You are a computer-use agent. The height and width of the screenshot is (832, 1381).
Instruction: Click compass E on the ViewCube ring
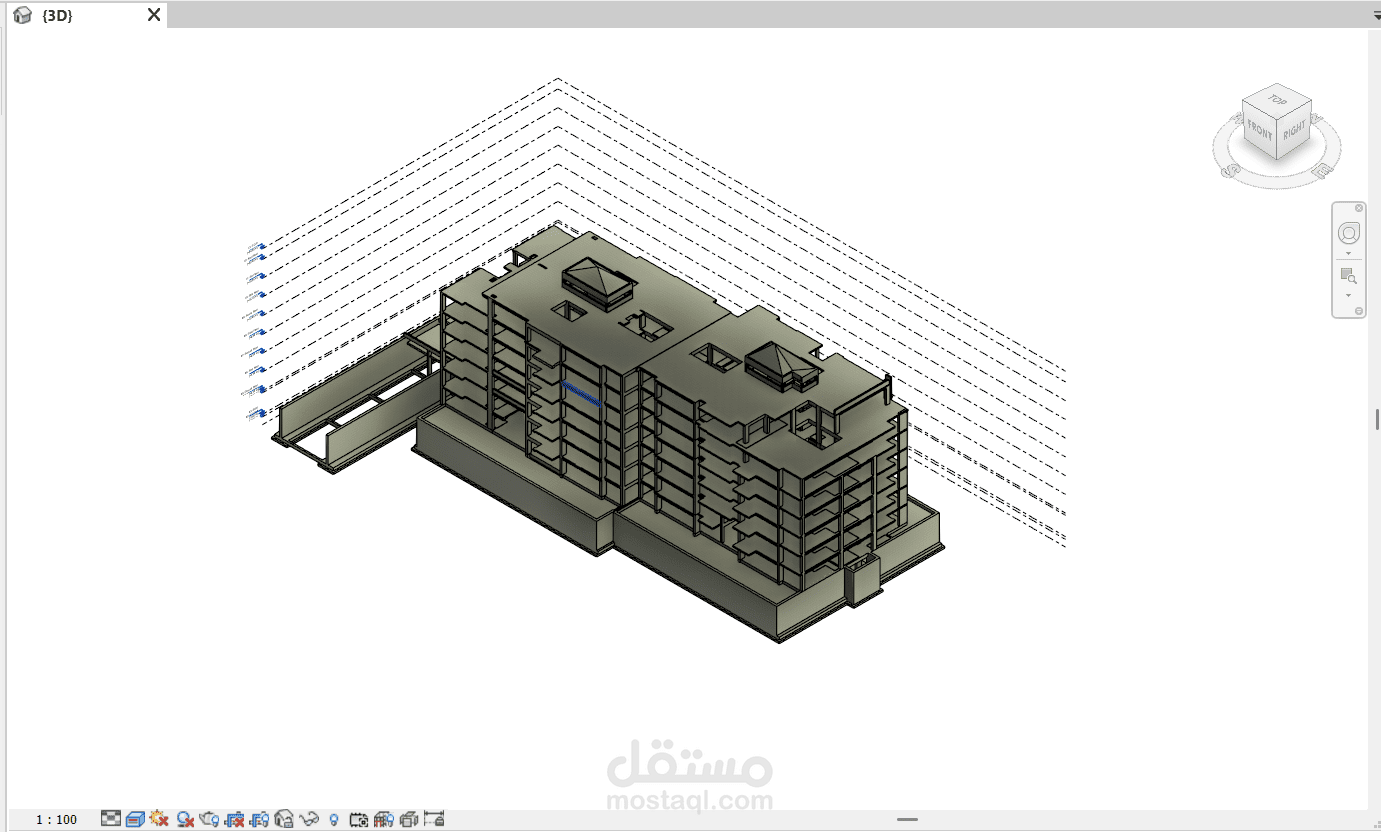pyautogui.click(x=1322, y=171)
